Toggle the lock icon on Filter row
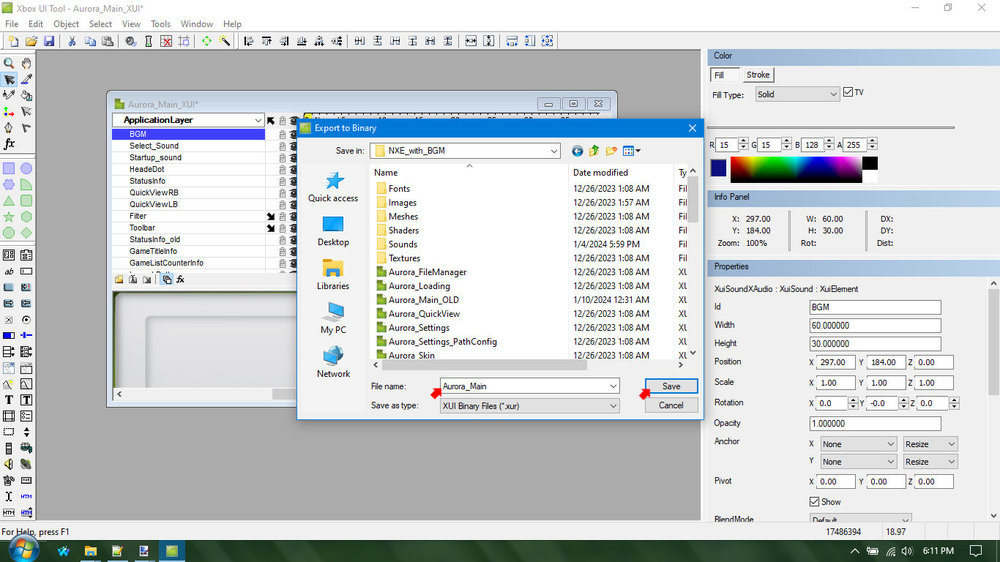This screenshot has width=1000, height=562. (x=282, y=216)
